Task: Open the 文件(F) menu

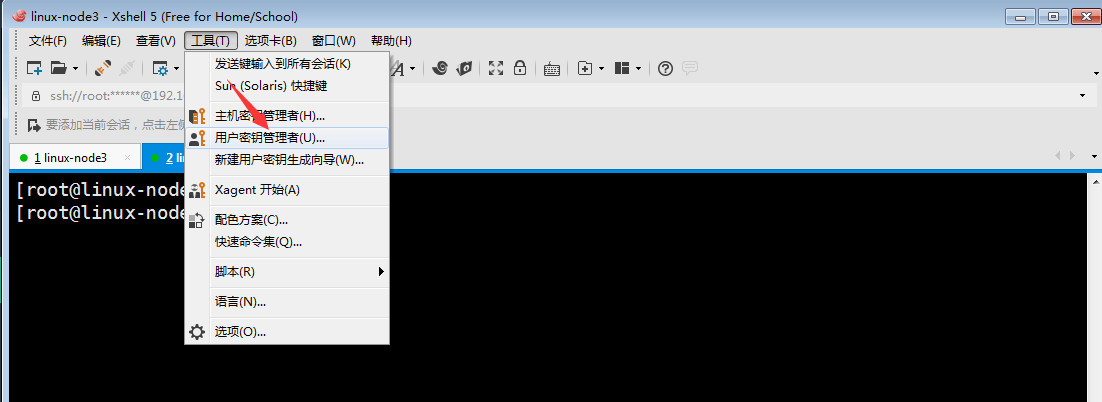Action: click(47, 41)
